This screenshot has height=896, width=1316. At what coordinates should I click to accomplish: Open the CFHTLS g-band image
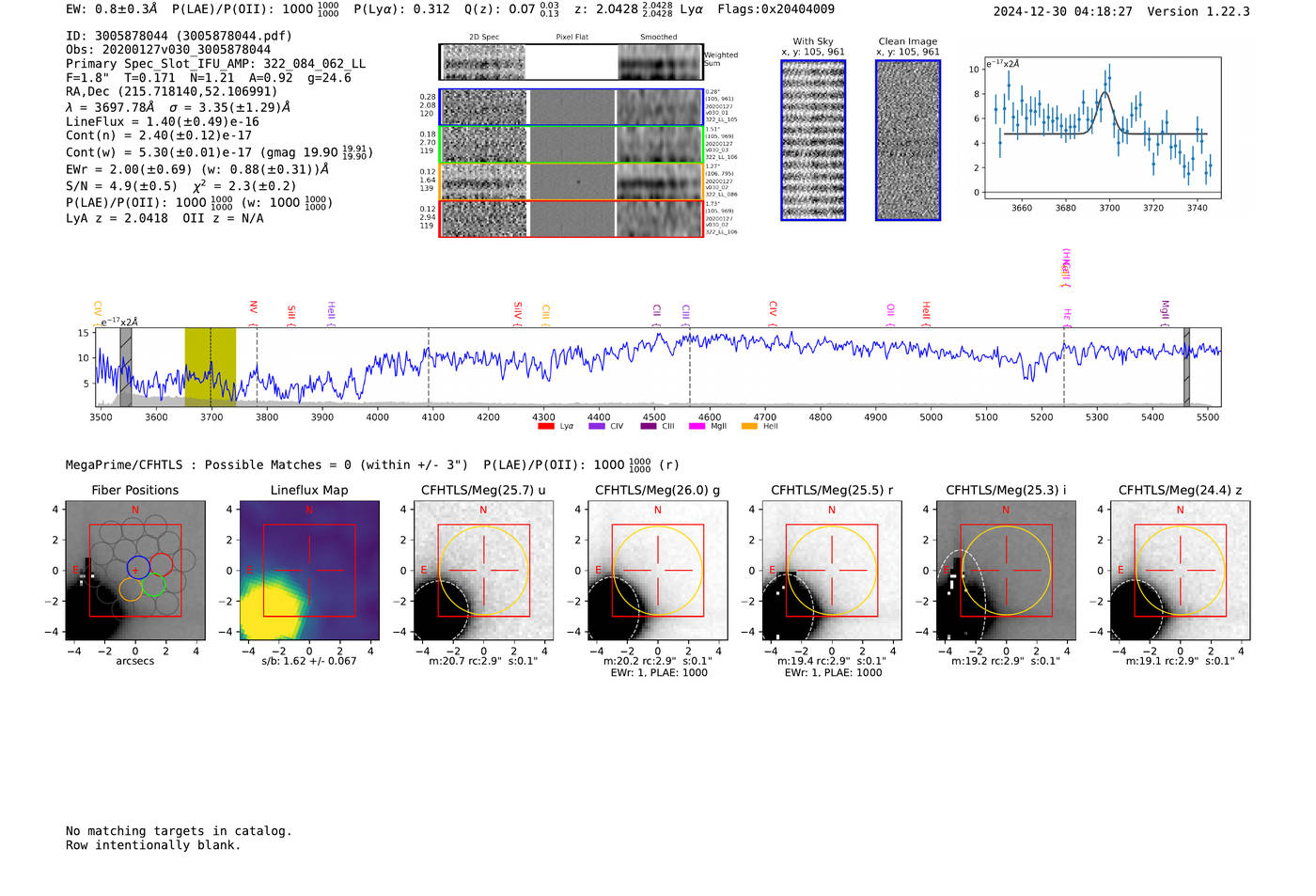click(658, 571)
